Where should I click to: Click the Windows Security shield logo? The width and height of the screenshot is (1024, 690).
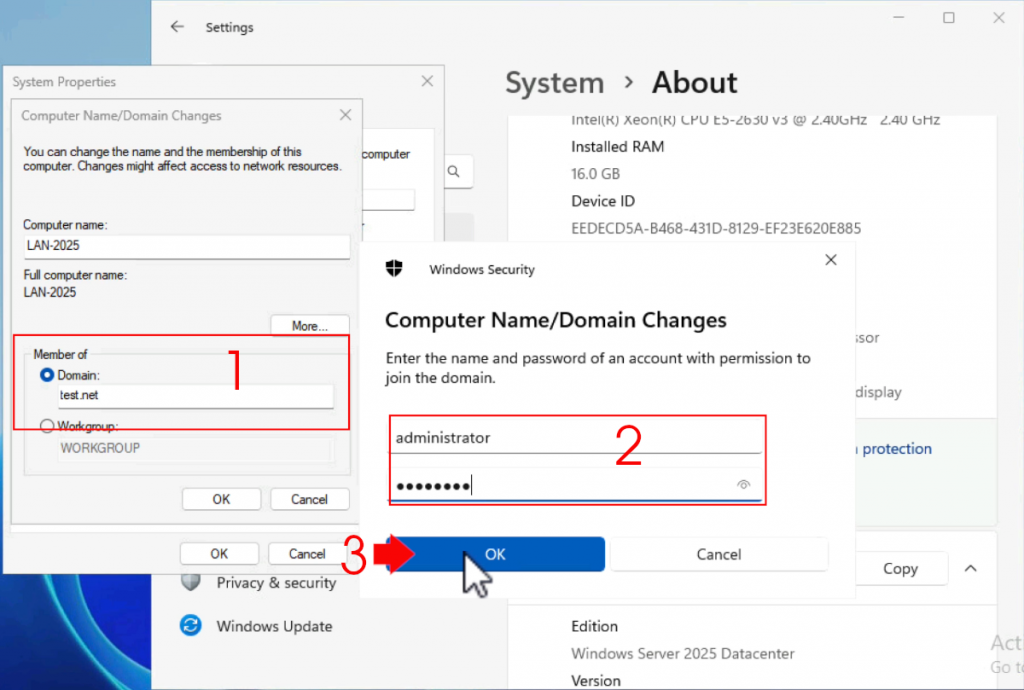[393, 269]
